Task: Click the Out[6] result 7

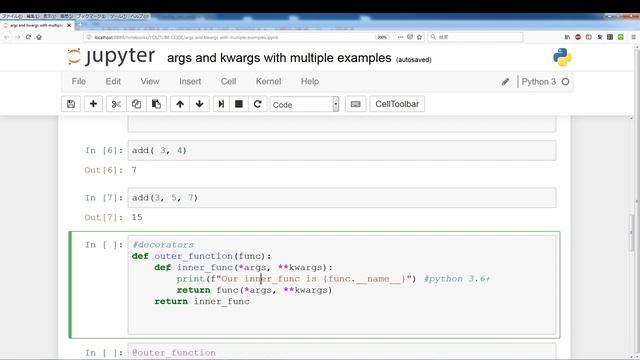Action: [134, 170]
